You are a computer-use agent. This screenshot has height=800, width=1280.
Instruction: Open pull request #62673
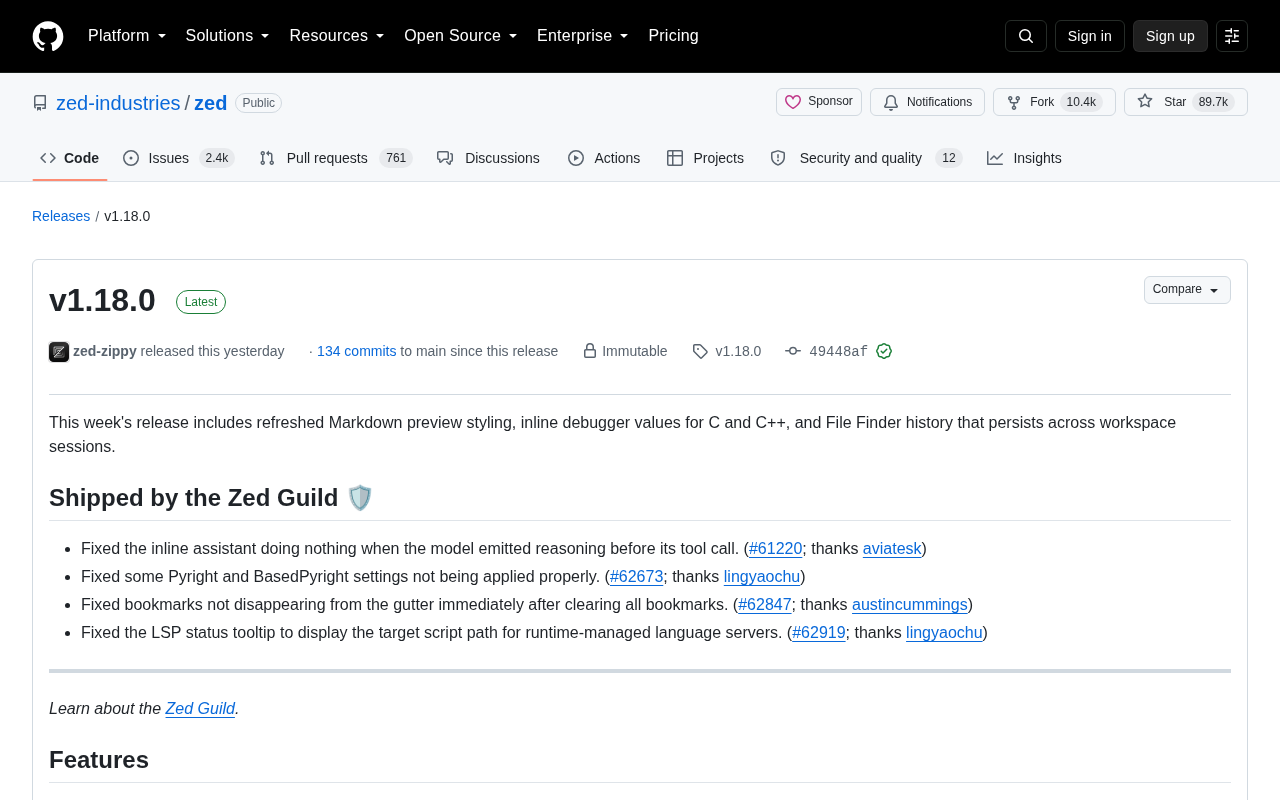(637, 577)
